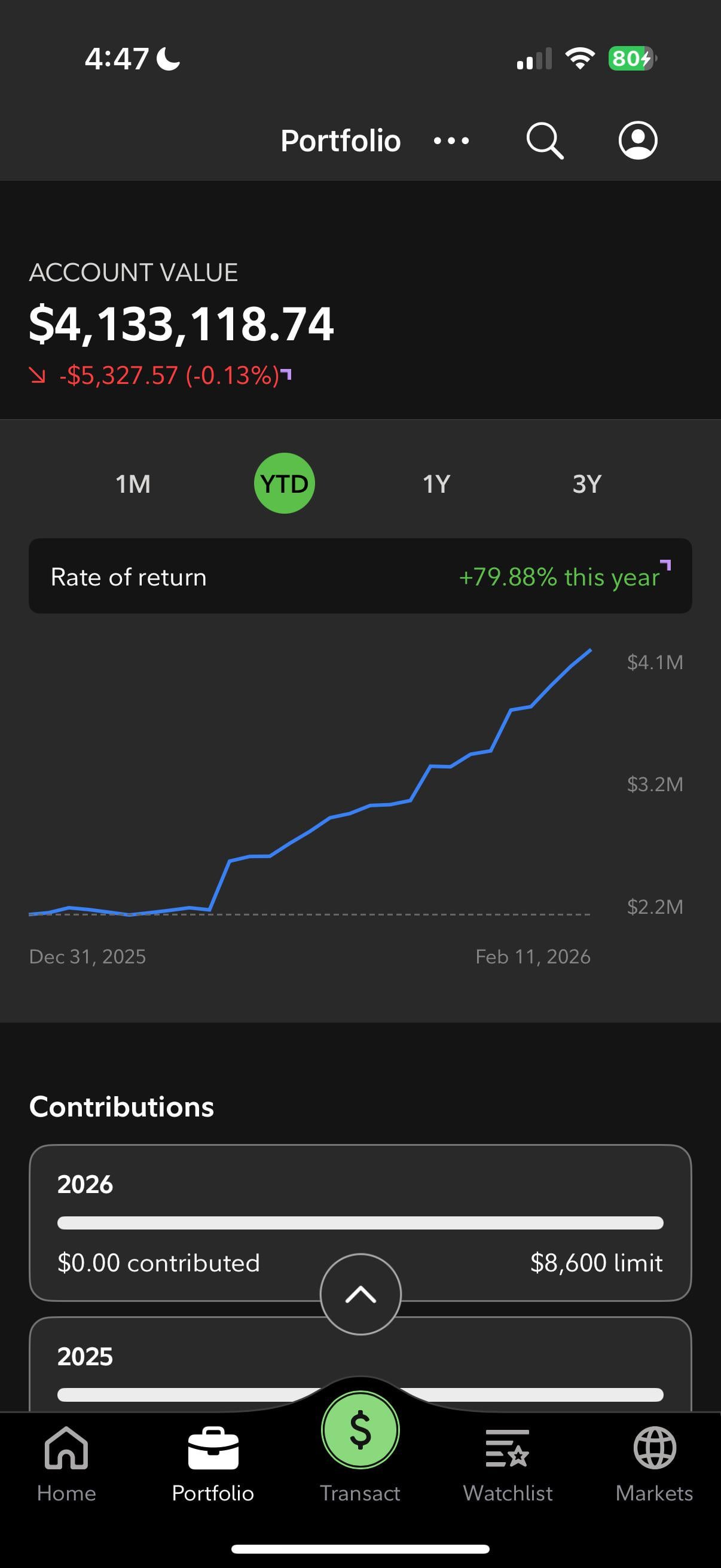Screen dimensions: 721x1568
Task: Tap the three-dot more options menu
Action: 451,141
